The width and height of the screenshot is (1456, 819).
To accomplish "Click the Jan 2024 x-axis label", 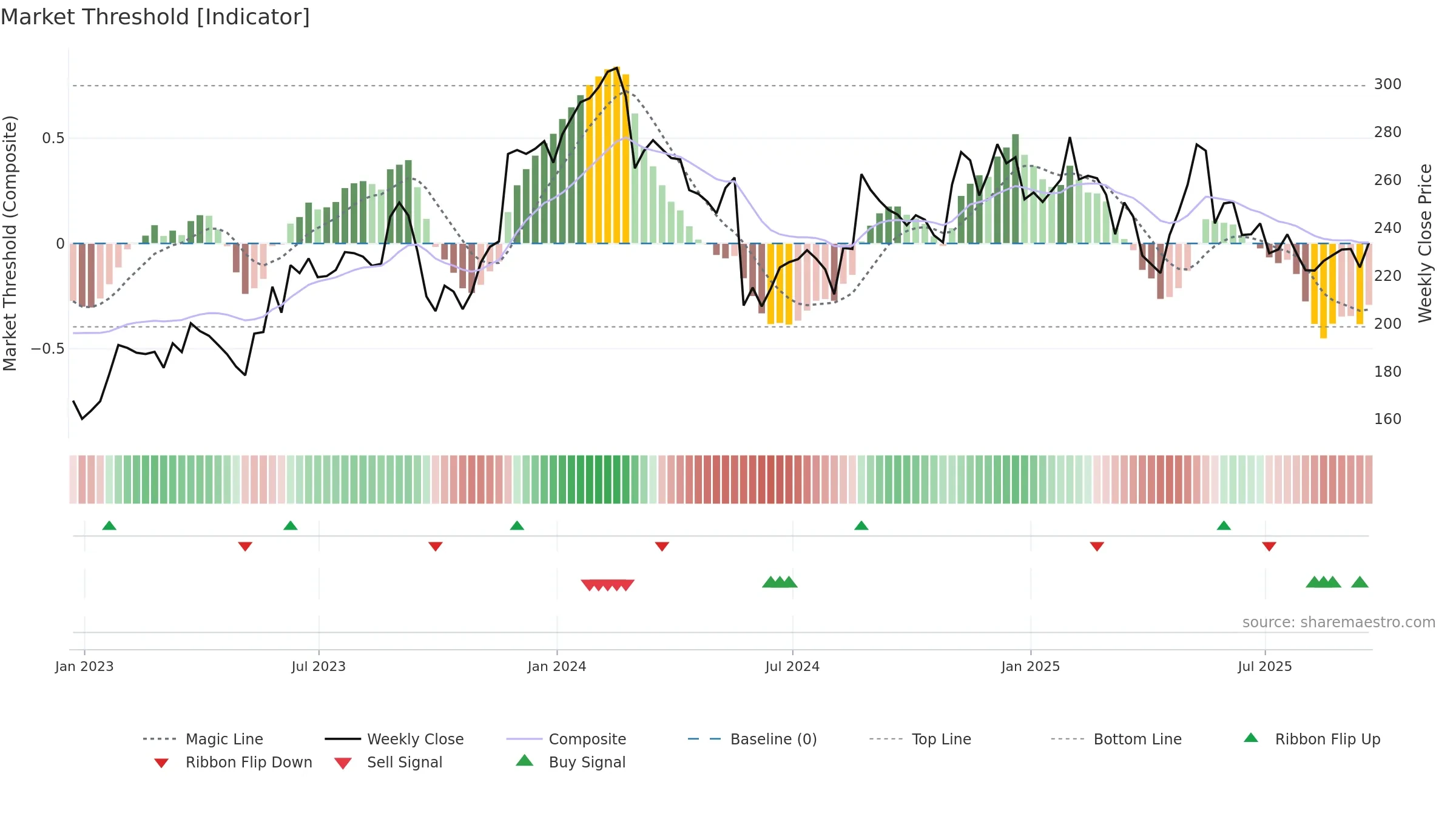I will point(557,667).
